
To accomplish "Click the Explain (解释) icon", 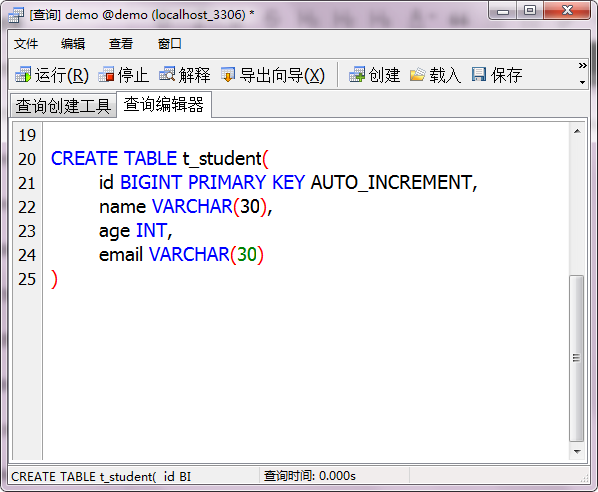I will click(167, 74).
